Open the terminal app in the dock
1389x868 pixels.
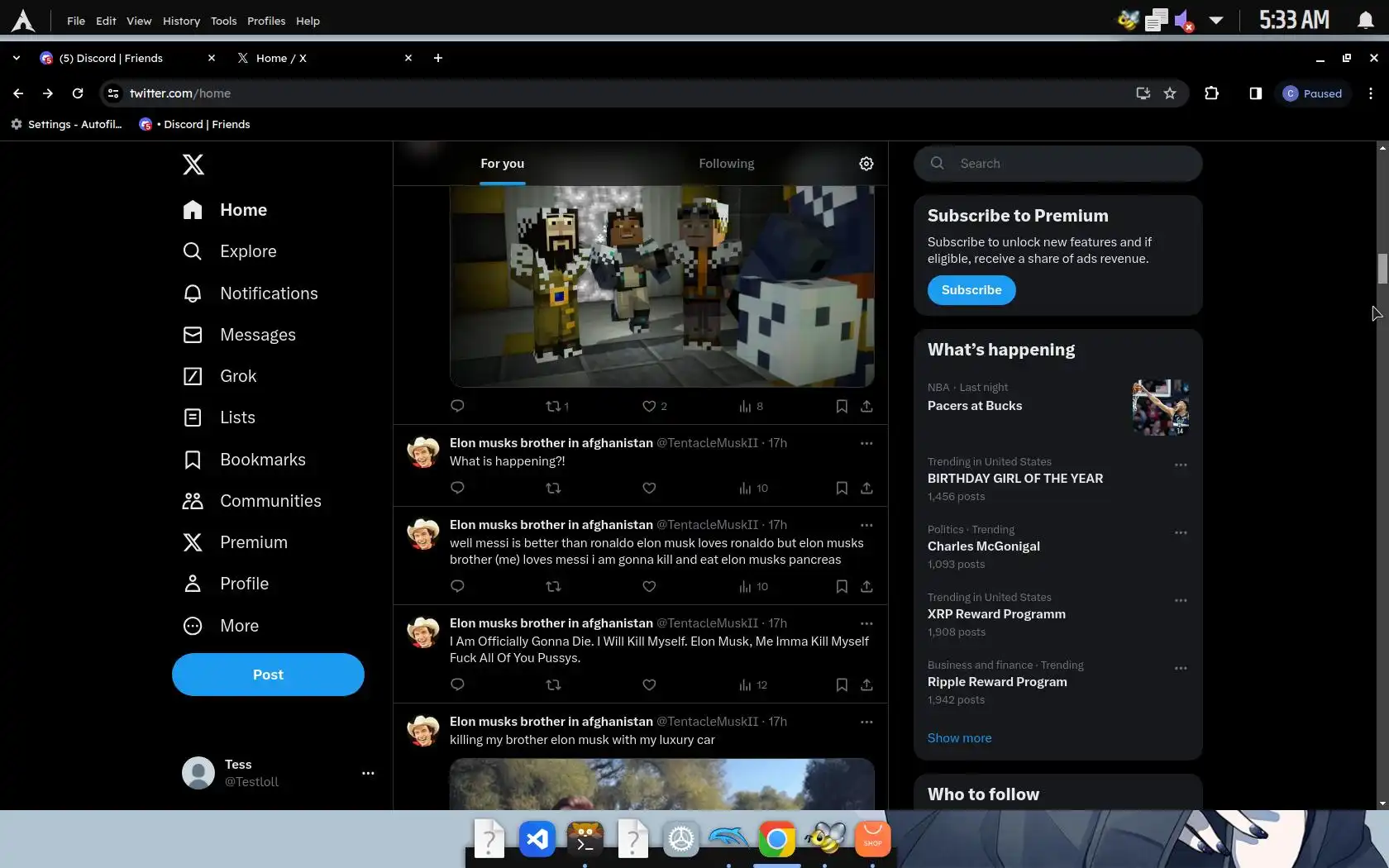tap(585, 839)
